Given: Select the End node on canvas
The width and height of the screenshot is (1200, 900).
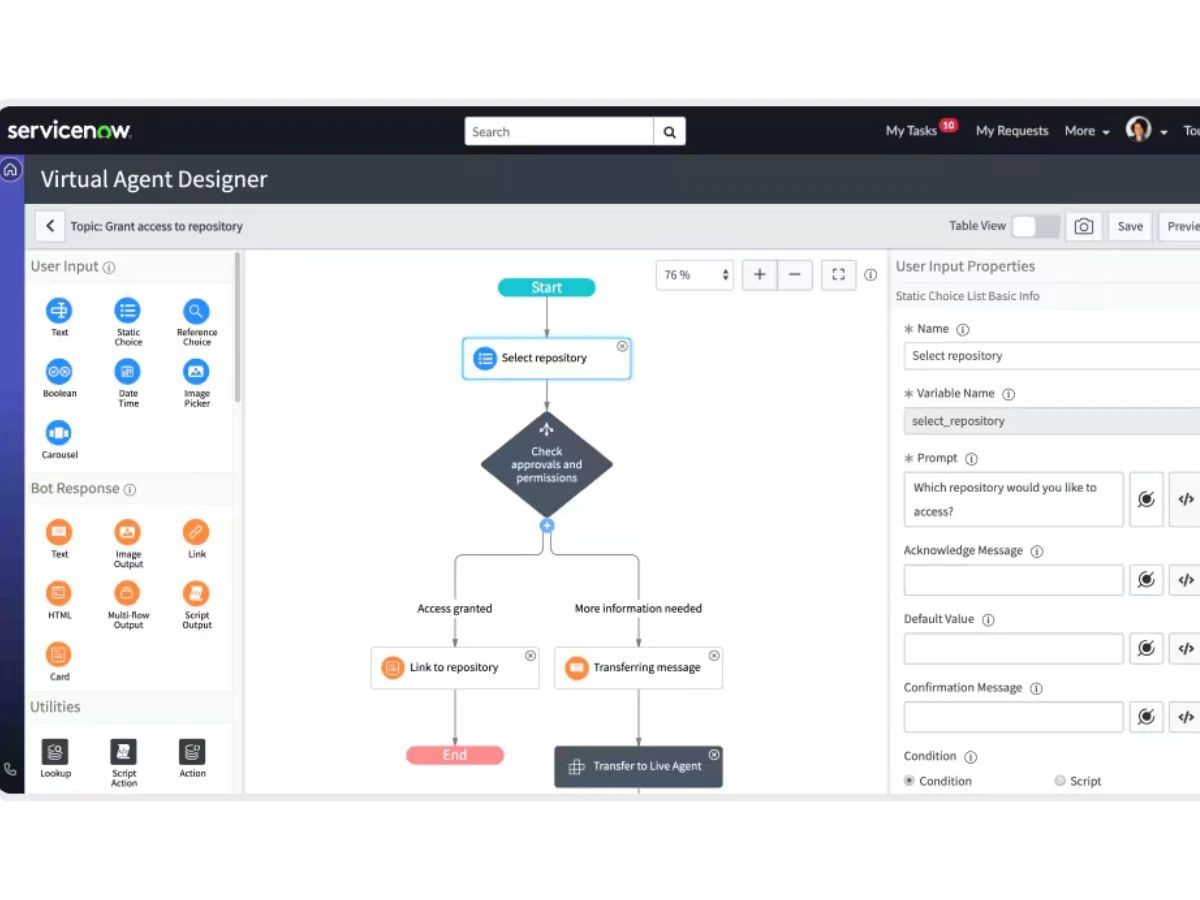Looking at the screenshot, I should pos(455,755).
